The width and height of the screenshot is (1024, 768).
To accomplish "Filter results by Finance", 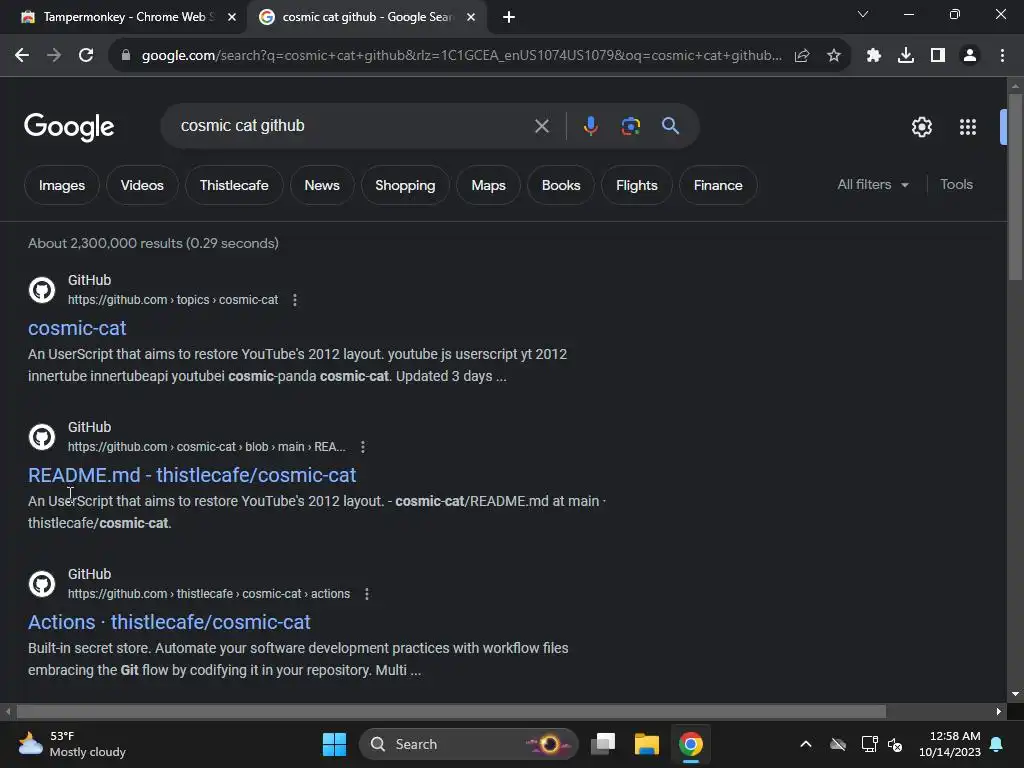I will (718, 185).
